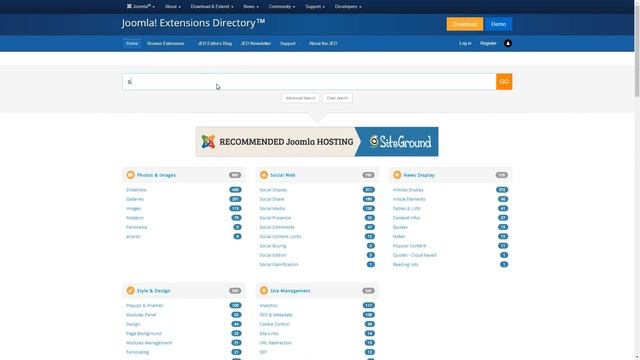Open the Slideshow subcategory

click(x=136, y=190)
